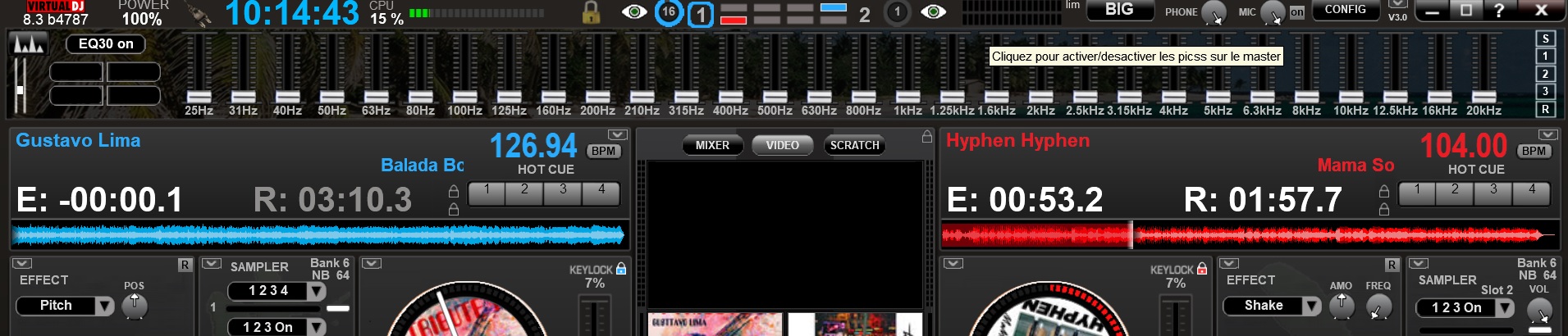Click upper padlock icon beside left deck hot cues

[x=453, y=192]
